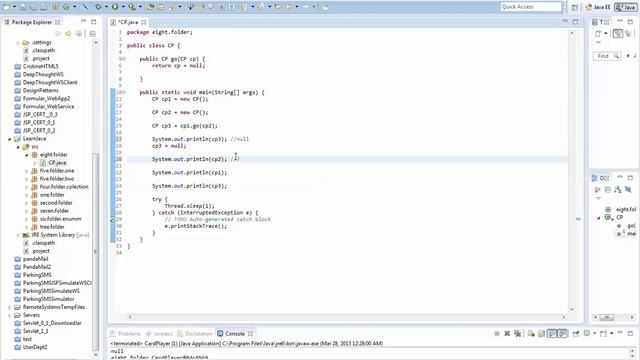Viewport: 640px width, 360px height.
Task: Click the Save toolbar icon
Action: (x=23, y=7)
